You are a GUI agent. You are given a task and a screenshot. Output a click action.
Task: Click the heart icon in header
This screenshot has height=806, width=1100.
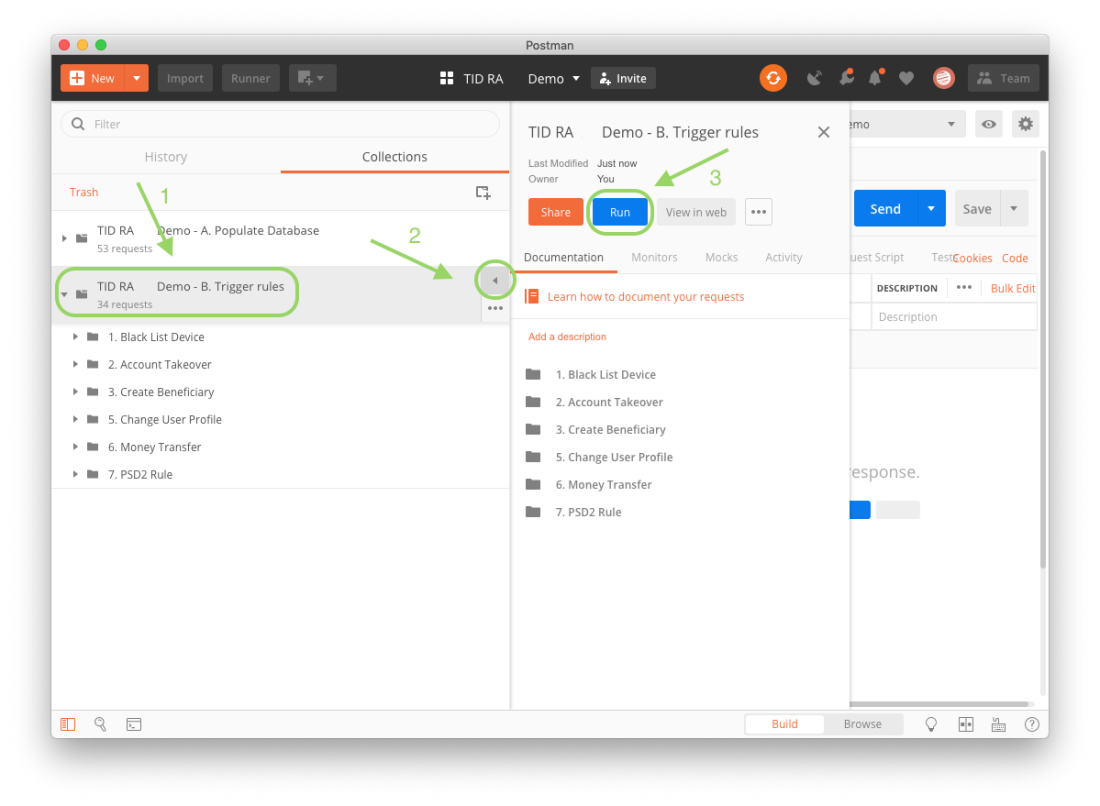906,78
